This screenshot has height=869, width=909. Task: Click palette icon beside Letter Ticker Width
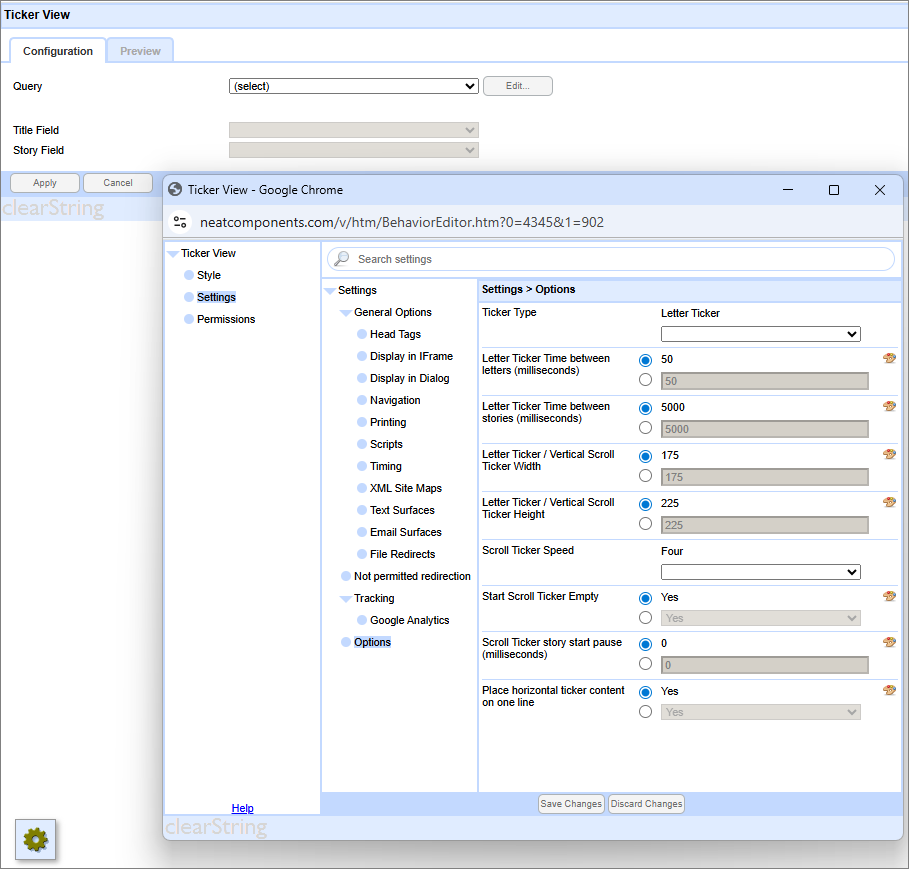click(889, 454)
